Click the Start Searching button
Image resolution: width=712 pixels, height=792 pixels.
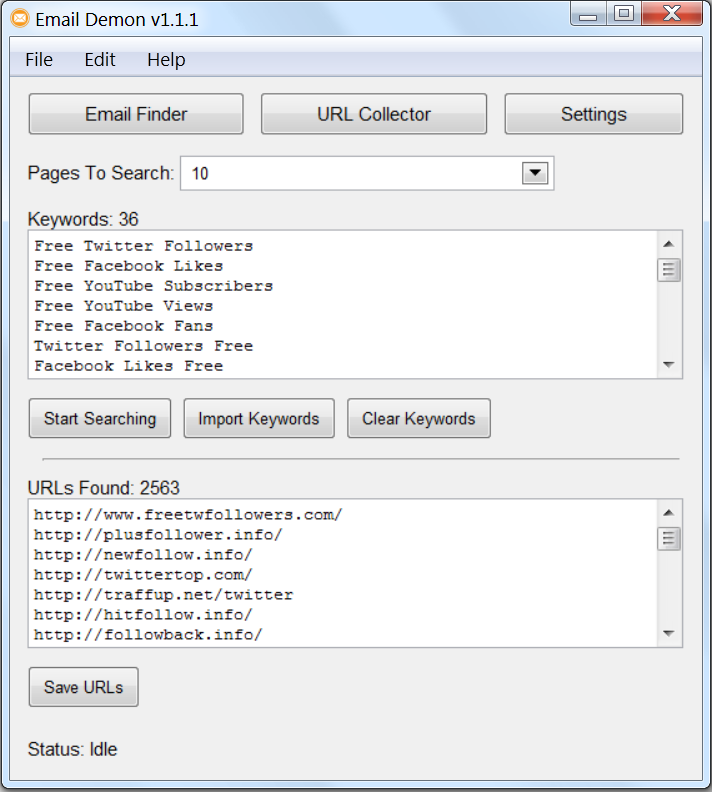point(100,418)
